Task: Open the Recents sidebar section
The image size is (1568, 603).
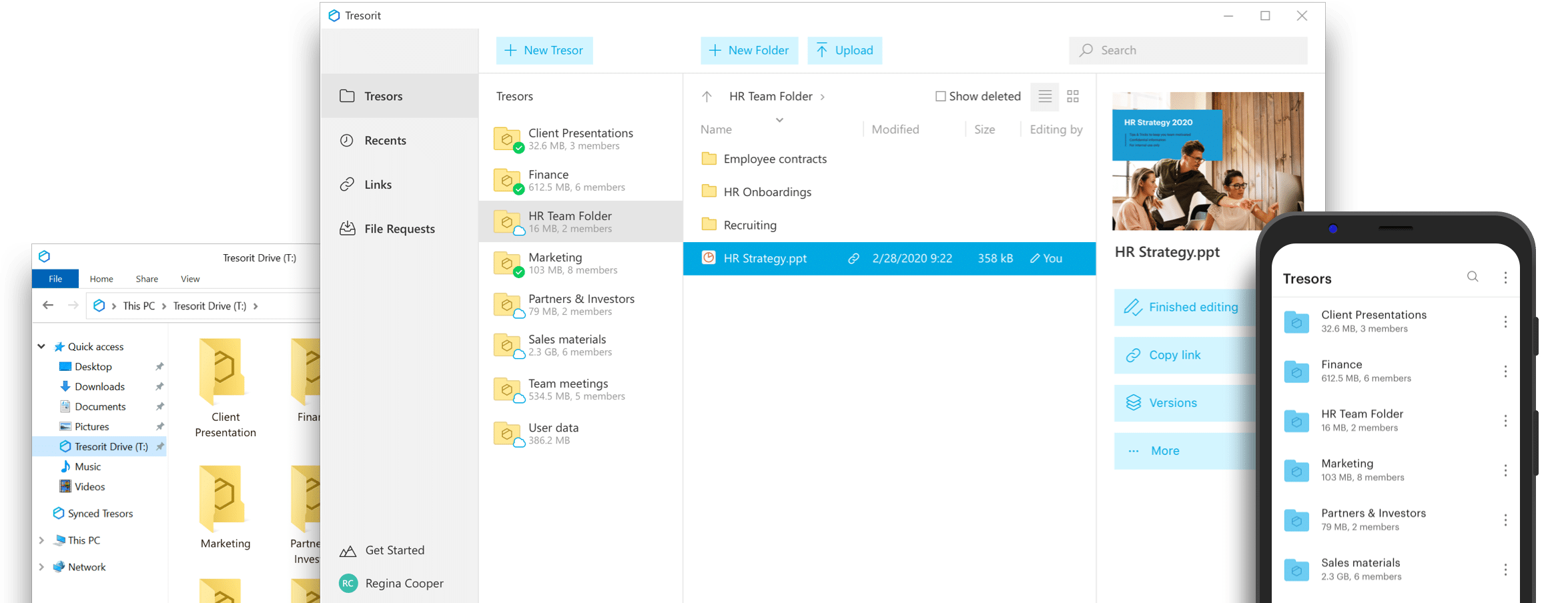Action: tap(399, 140)
